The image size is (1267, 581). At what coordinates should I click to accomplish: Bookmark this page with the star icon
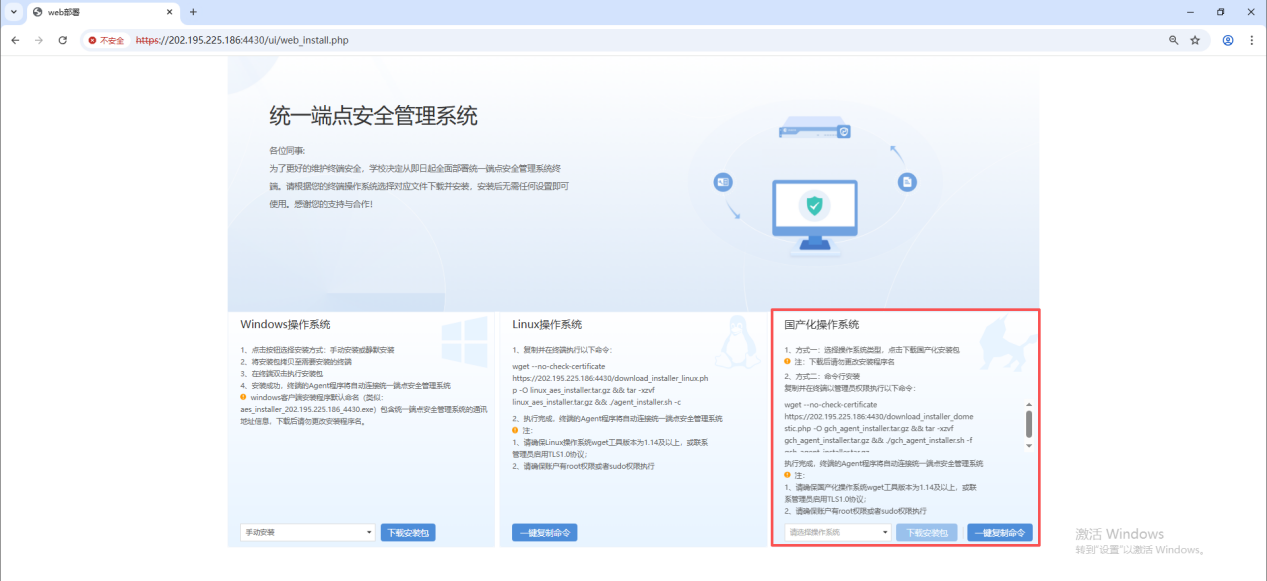tap(1194, 40)
